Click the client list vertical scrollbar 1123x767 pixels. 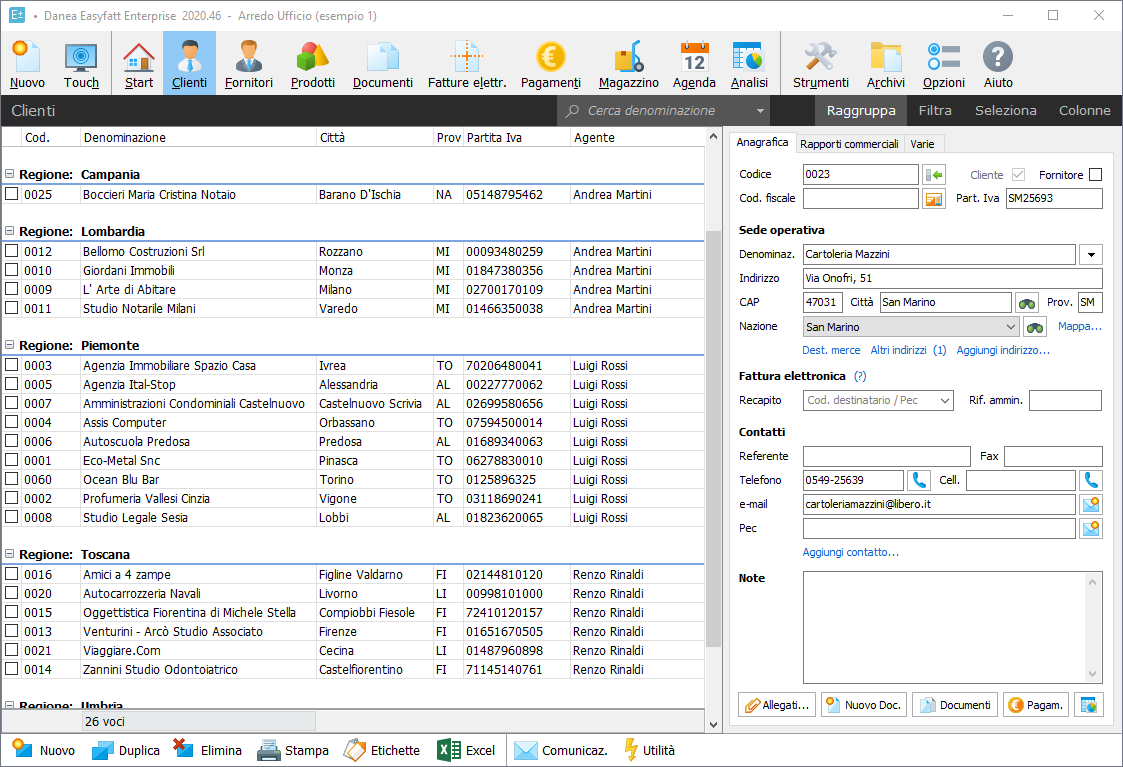pos(713,440)
